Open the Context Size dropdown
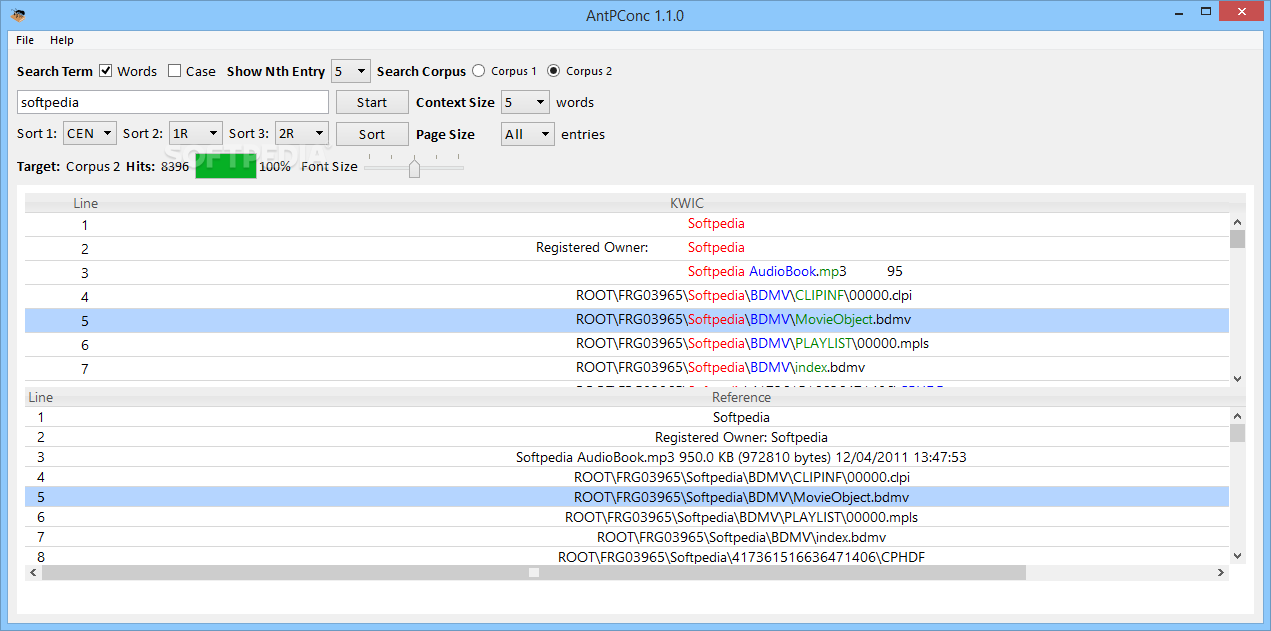The height and width of the screenshot is (631, 1271). [525, 102]
